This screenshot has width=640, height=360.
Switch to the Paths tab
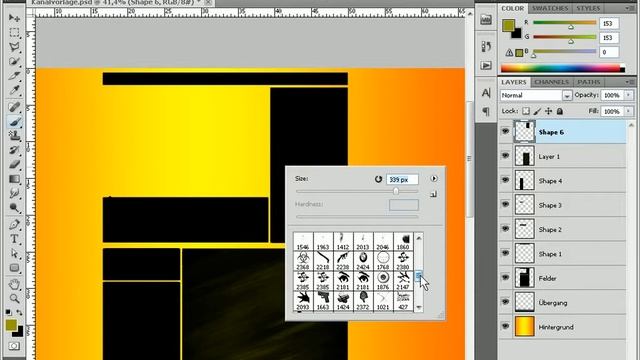[589, 82]
